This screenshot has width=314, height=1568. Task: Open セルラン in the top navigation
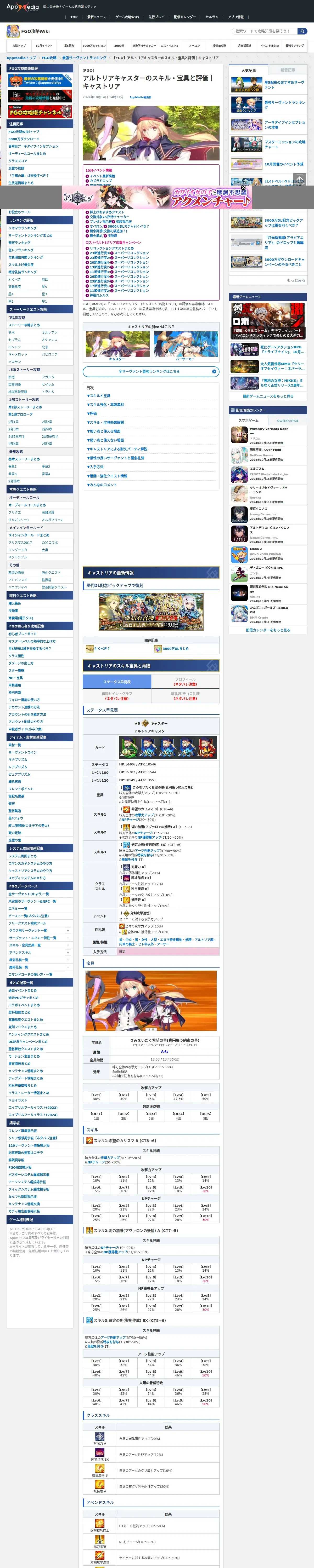212,17
